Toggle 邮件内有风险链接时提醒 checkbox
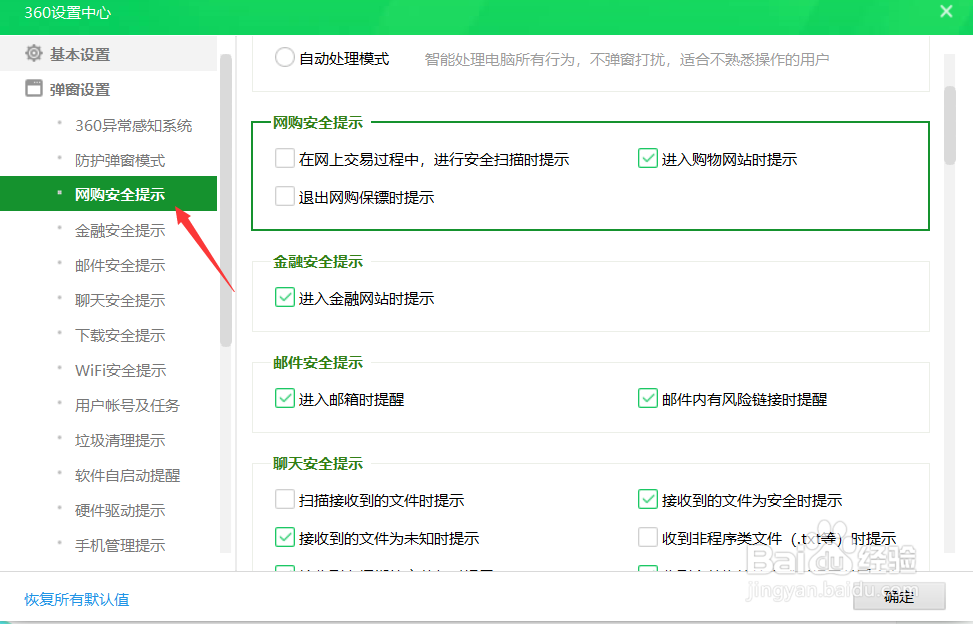 (648, 399)
